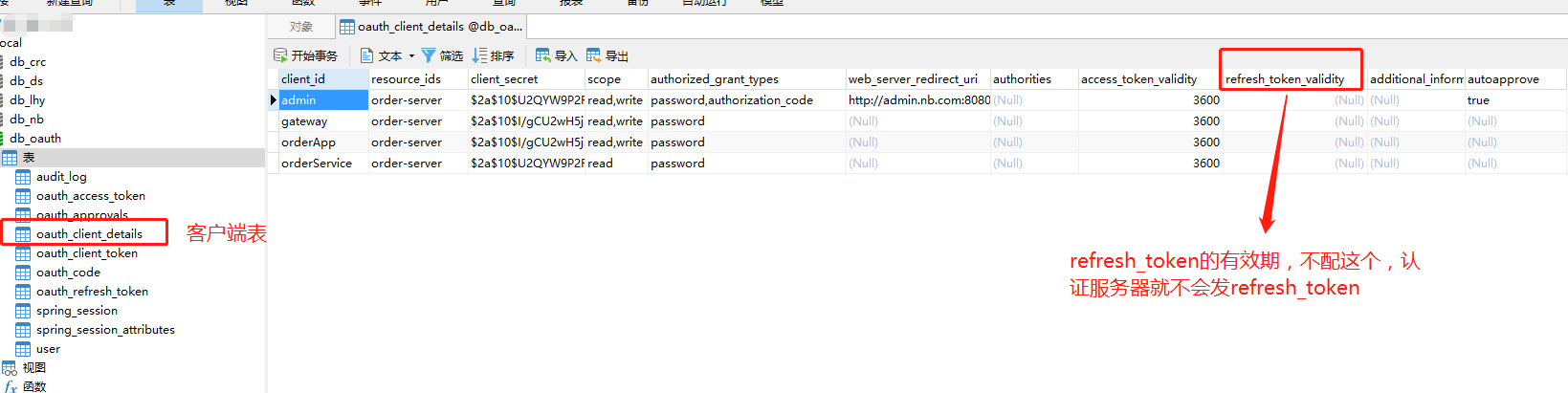The height and width of the screenshot is (393, 1568).
Task: Click the Views (视图) node icon
Action: point(10,367)
